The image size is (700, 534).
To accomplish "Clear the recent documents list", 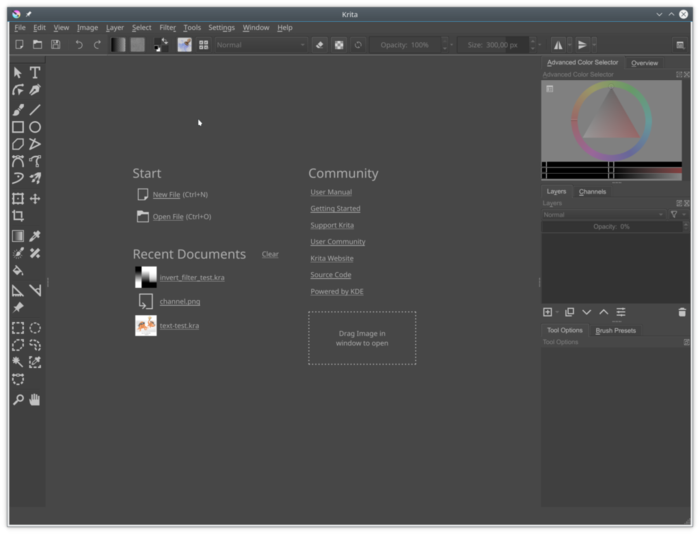I will point(270,254).
